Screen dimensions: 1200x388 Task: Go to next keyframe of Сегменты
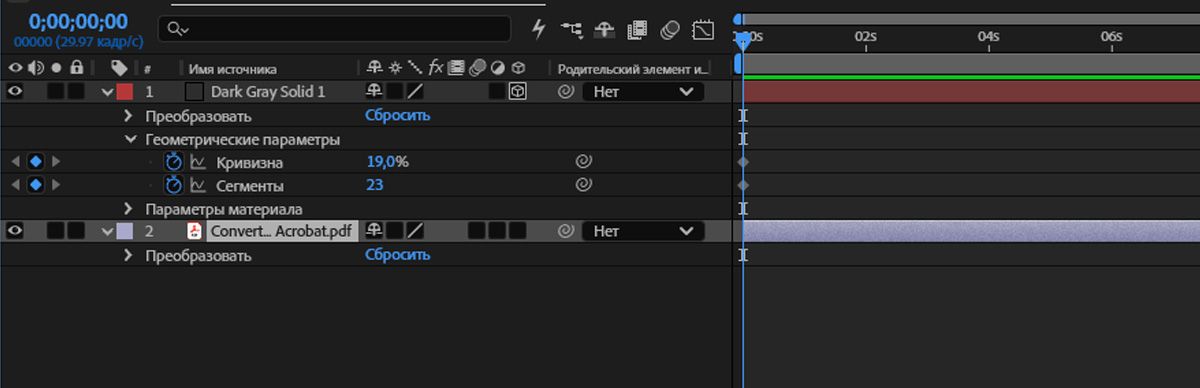[56, 185]
